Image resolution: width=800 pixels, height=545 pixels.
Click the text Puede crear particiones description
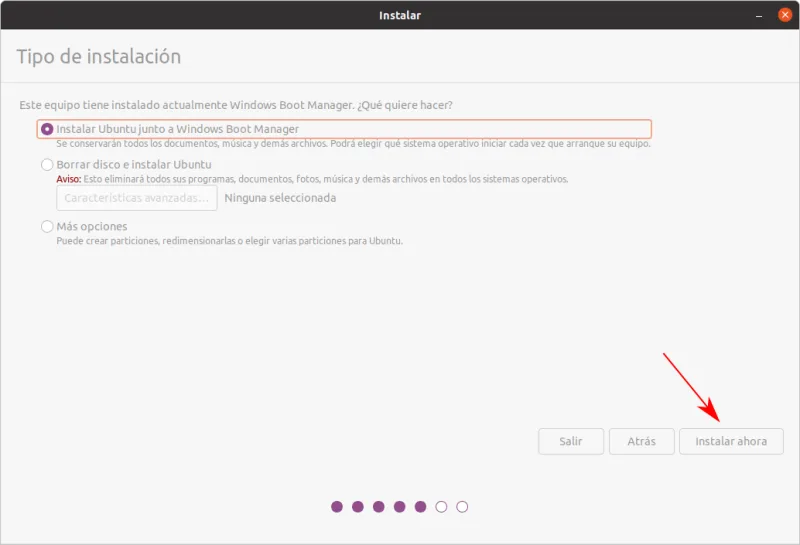[x=230, y=241]
